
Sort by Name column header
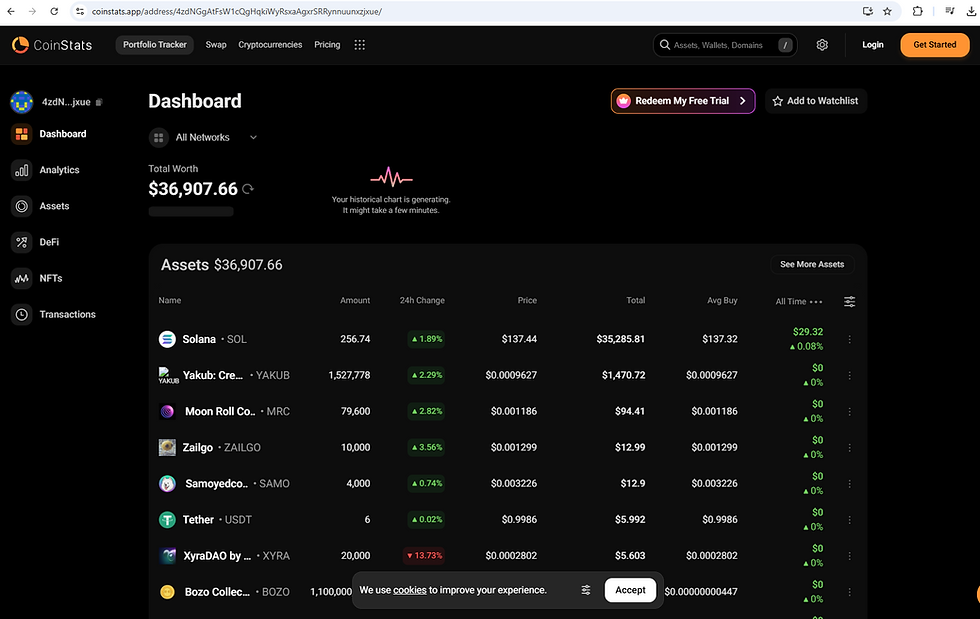(x=169, y=301)
